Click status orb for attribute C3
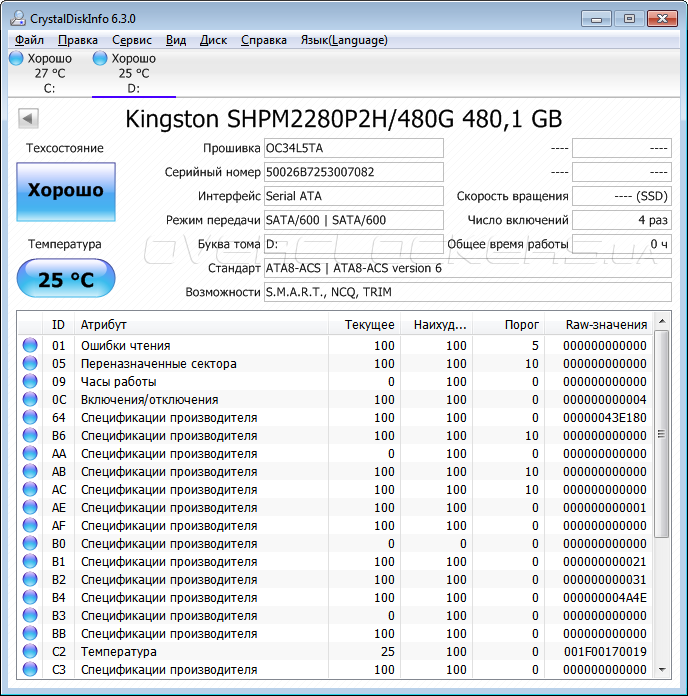This screenshot has width=688, height=696. 30,669
